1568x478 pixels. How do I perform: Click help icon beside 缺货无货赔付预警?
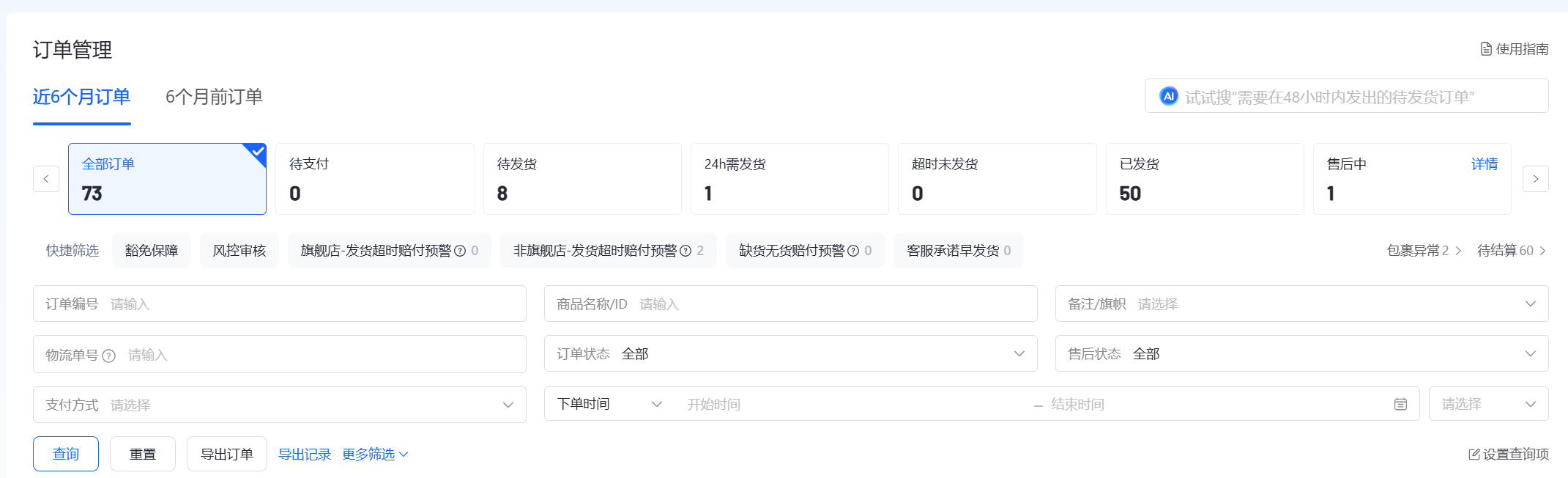tap(853, 251)
